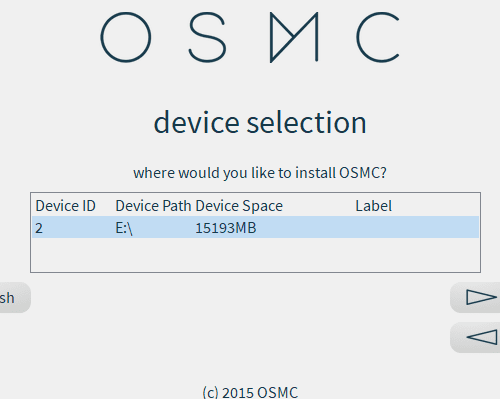Click the forward arrow to proceed
500x399 pixels.
point(476,297)
